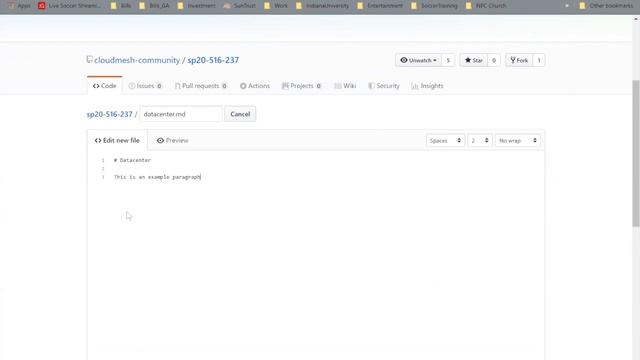Open the Issues tab

(x=145, y=86)
